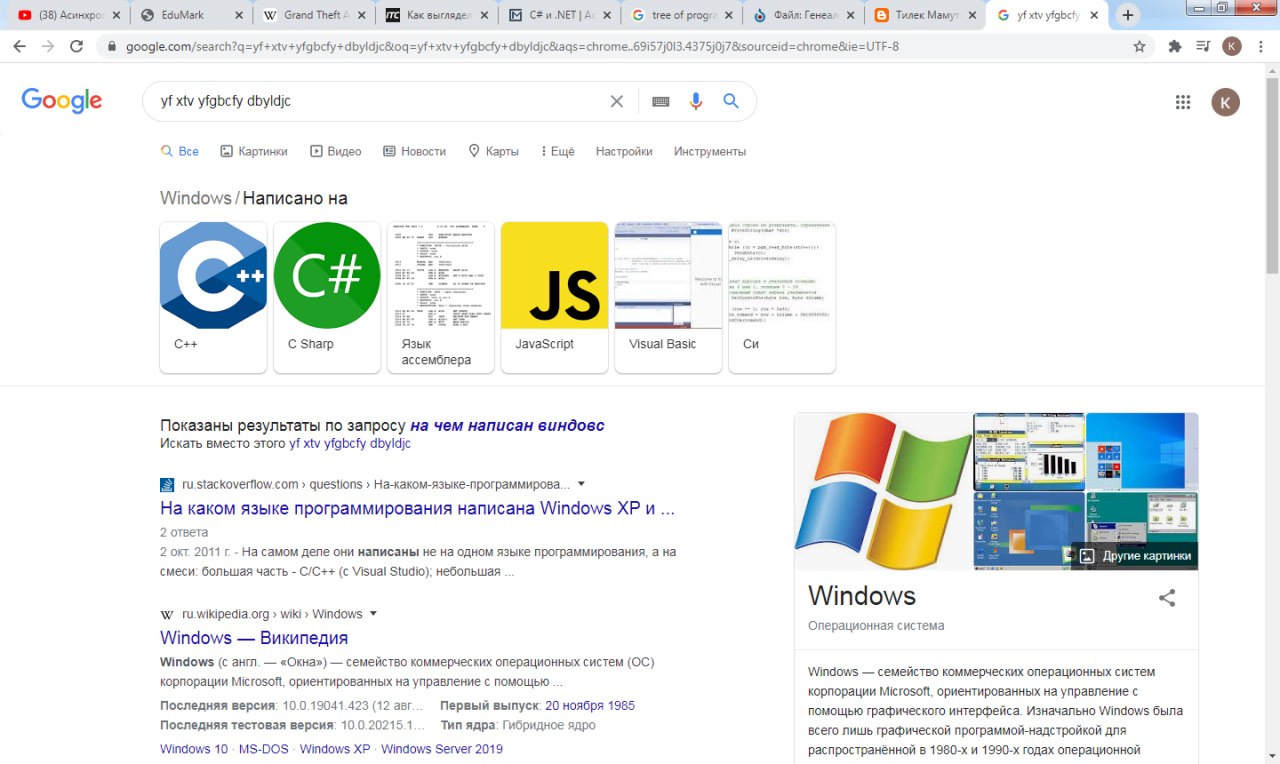The height and width of the screenshot is (764, 1280).
Task: Open Windows — Википедия result
Action: coord(254,638)
